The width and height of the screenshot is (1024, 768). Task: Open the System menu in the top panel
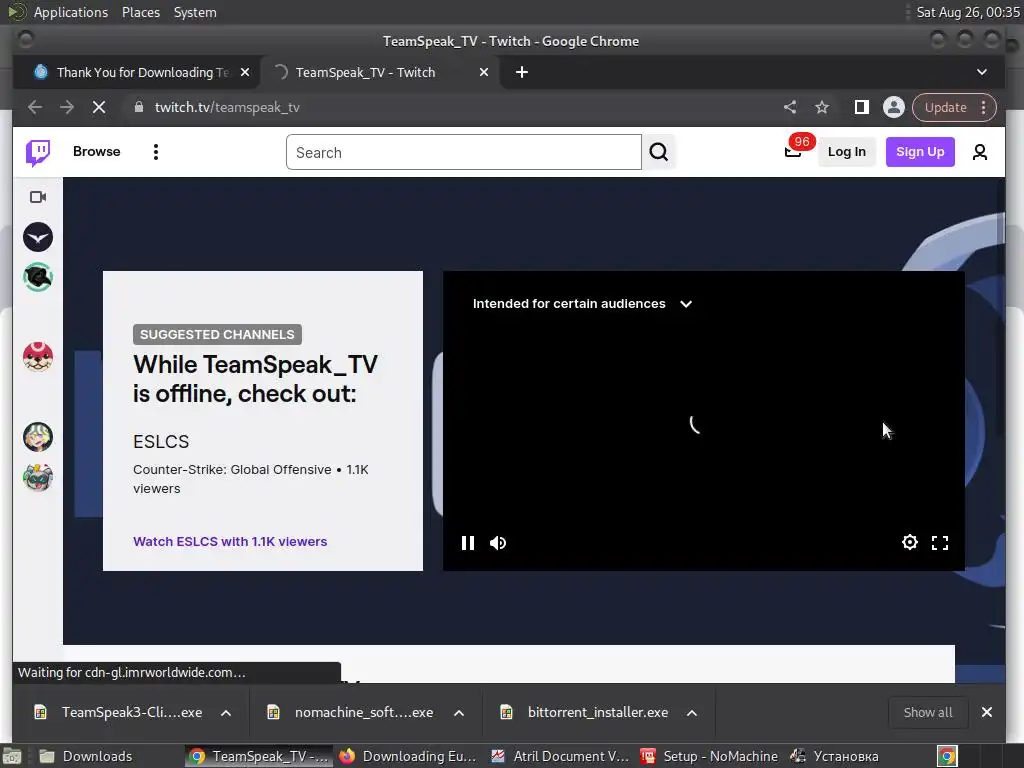point(195,12)
